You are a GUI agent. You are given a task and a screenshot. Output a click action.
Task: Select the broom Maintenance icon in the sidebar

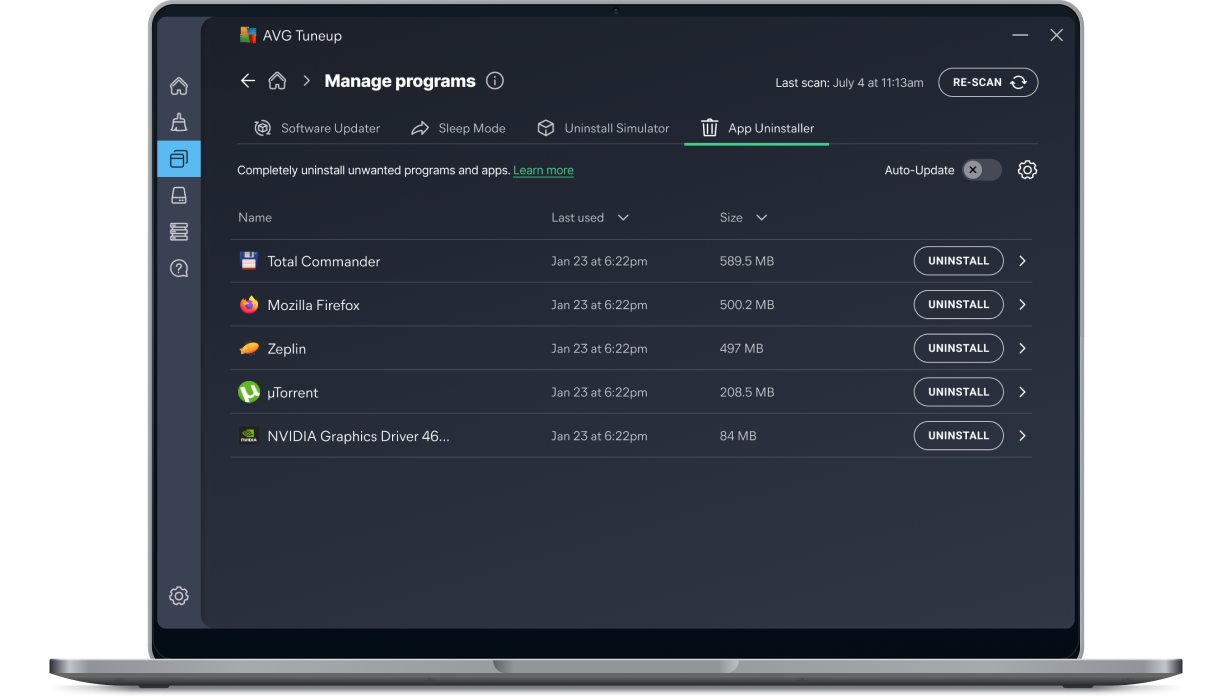click(x=179, y=121)
